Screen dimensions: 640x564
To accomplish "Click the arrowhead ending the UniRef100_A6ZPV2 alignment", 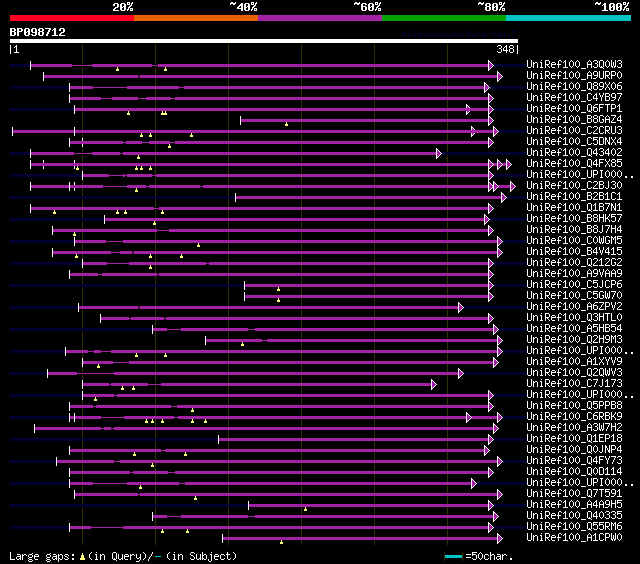I will (x=461, y=307).
